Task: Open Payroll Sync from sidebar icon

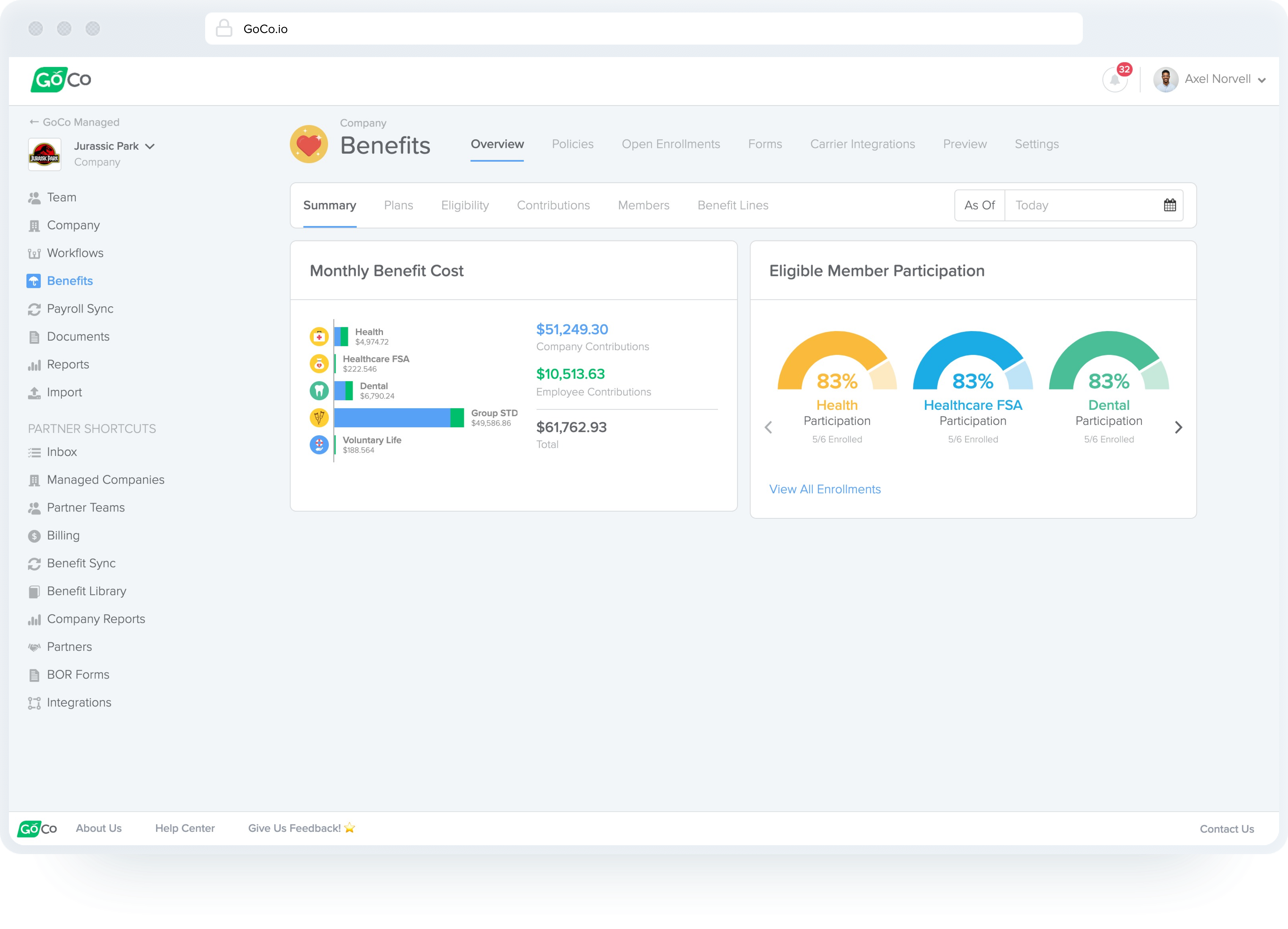Action: click(34, 309)
